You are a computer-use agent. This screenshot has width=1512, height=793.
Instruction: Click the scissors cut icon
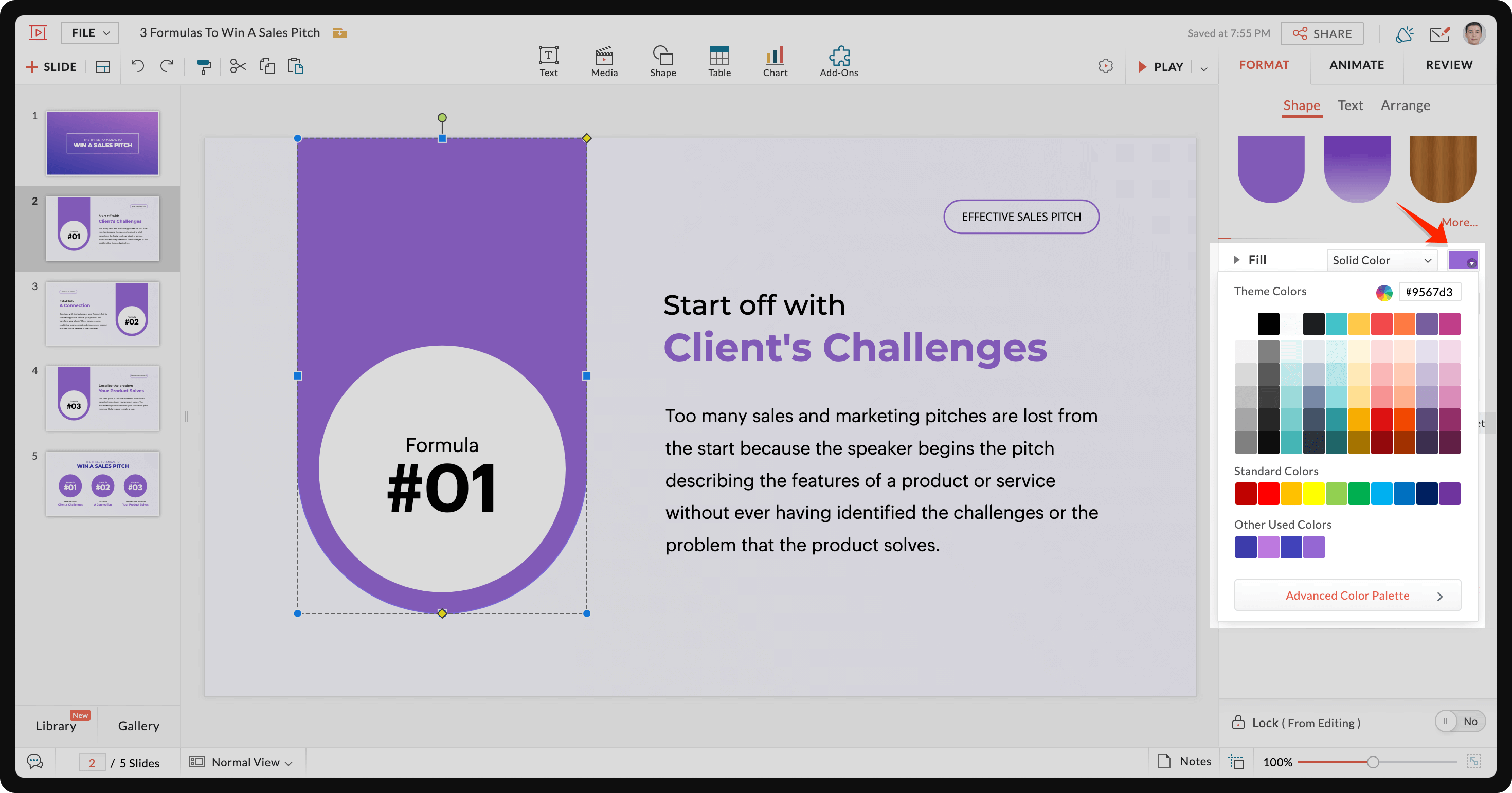[238, 66]
